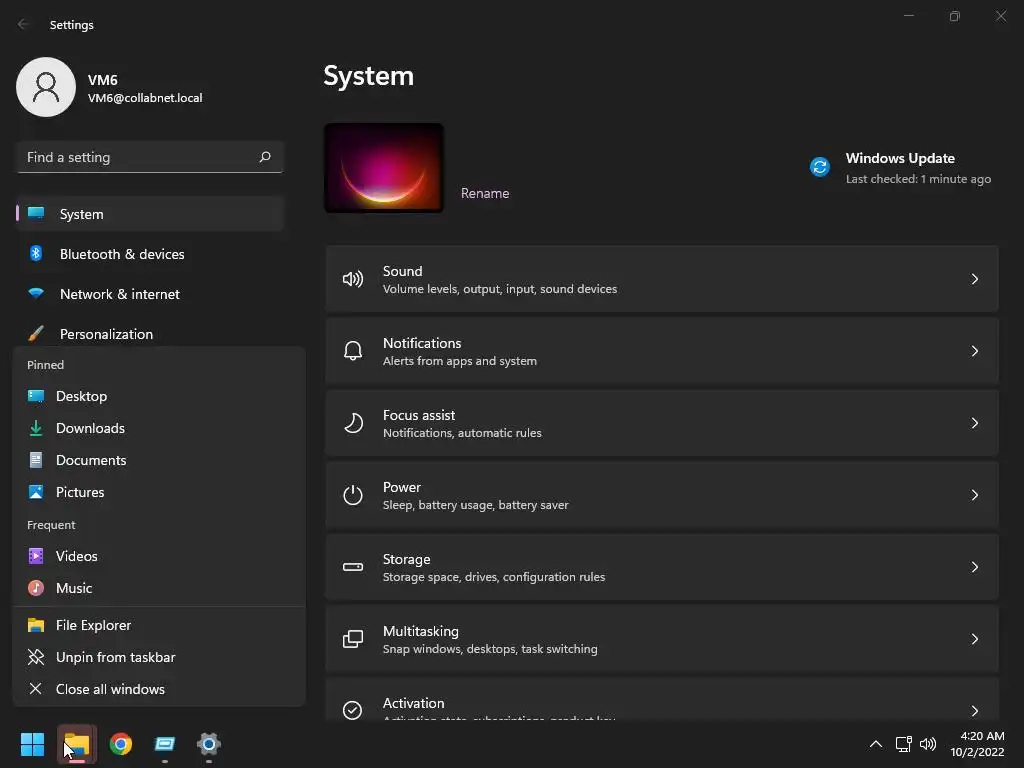
Task: Open Videos from frequent list
Action: (159, 556)
